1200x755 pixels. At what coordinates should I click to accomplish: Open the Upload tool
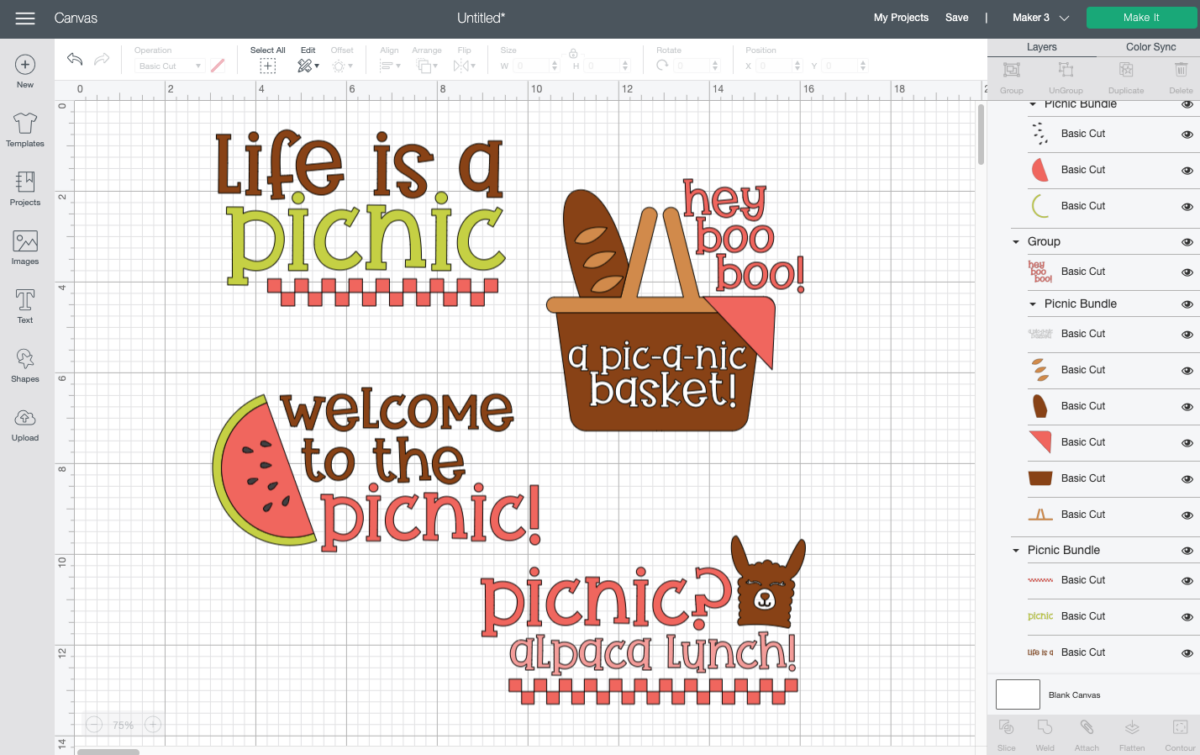[25, 424]
